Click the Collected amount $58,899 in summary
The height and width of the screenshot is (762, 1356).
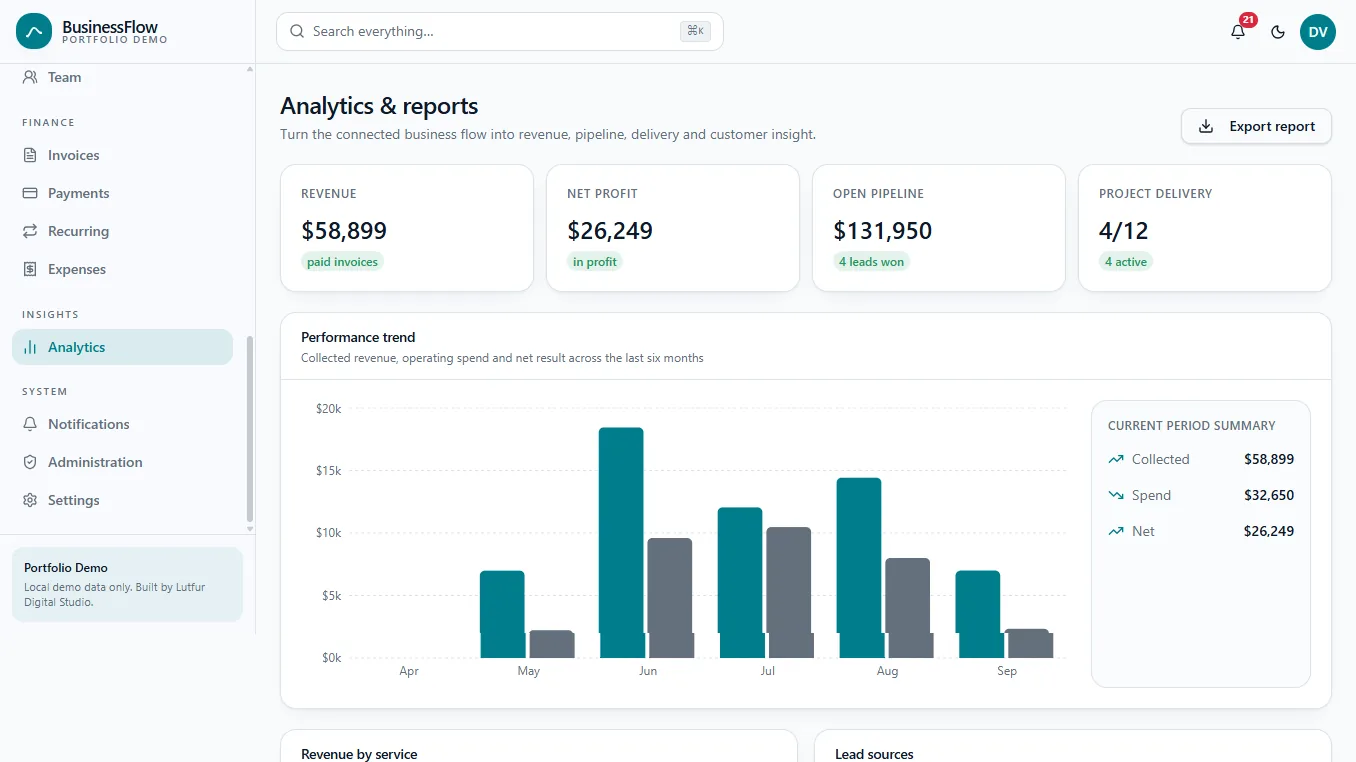pyautogui.click(x=1269, y=460)
